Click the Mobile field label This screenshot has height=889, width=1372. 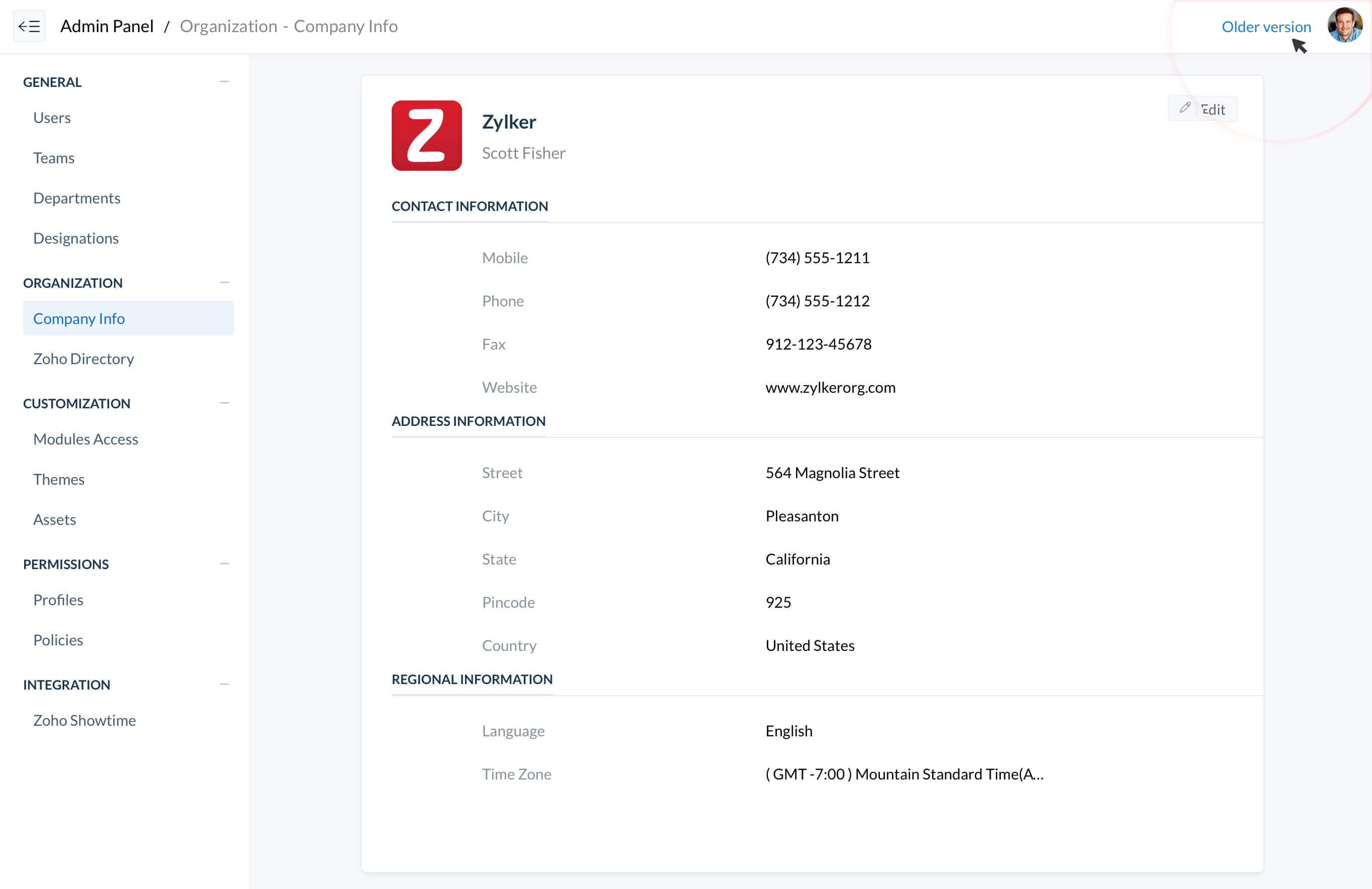[x=504, y=258]
